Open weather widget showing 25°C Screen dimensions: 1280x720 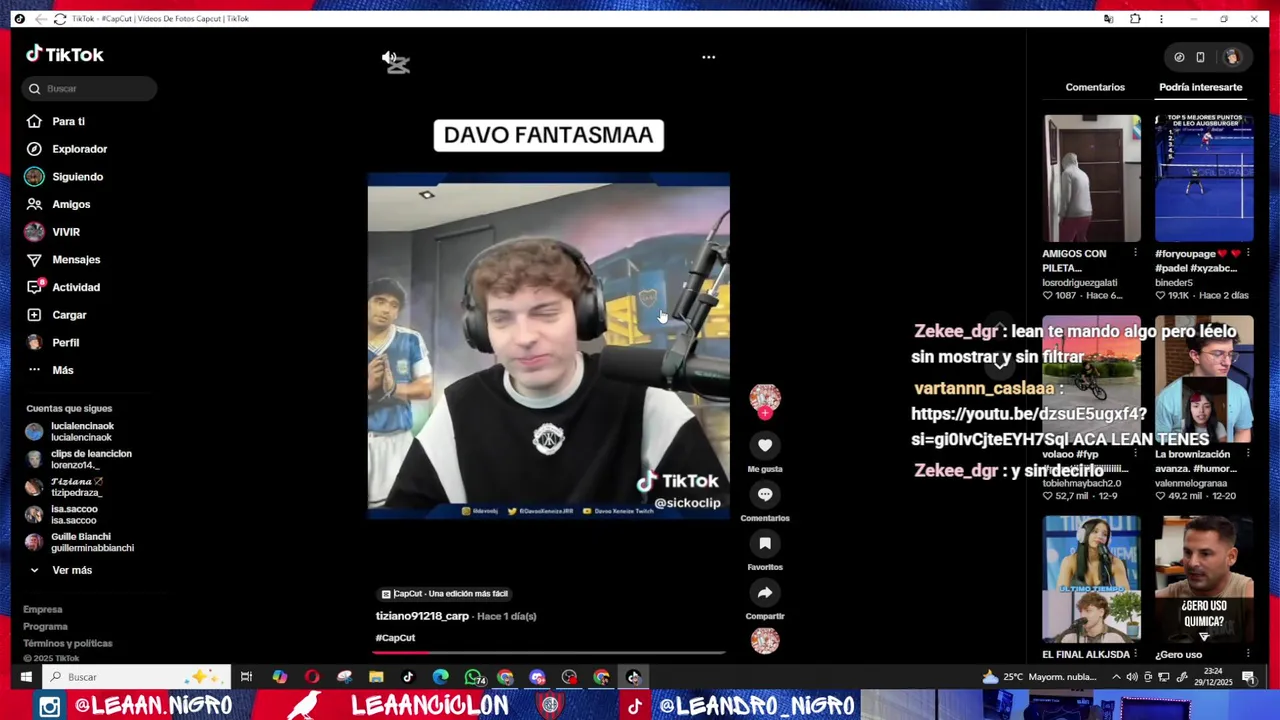point(1040,677)
